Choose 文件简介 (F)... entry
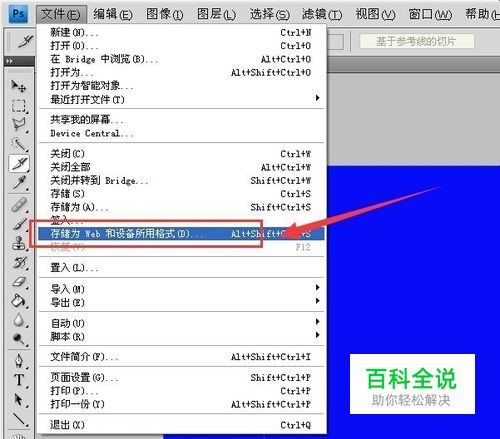This screenshot has width=500, height=439. pos(181,357)
